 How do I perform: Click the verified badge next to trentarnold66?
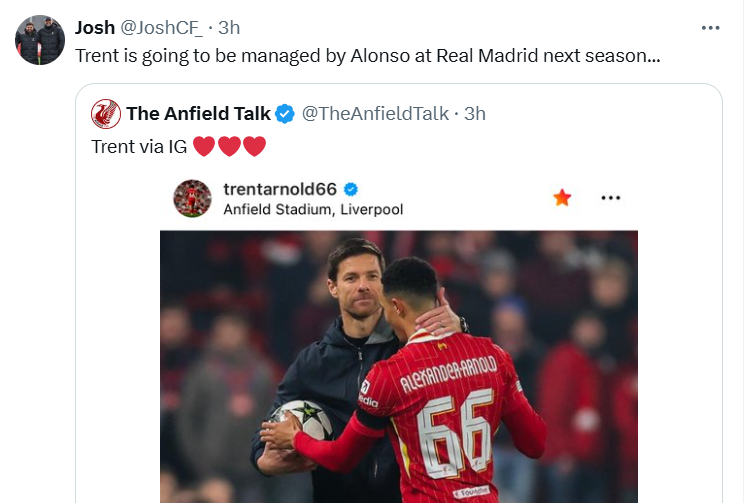point(352,189)
